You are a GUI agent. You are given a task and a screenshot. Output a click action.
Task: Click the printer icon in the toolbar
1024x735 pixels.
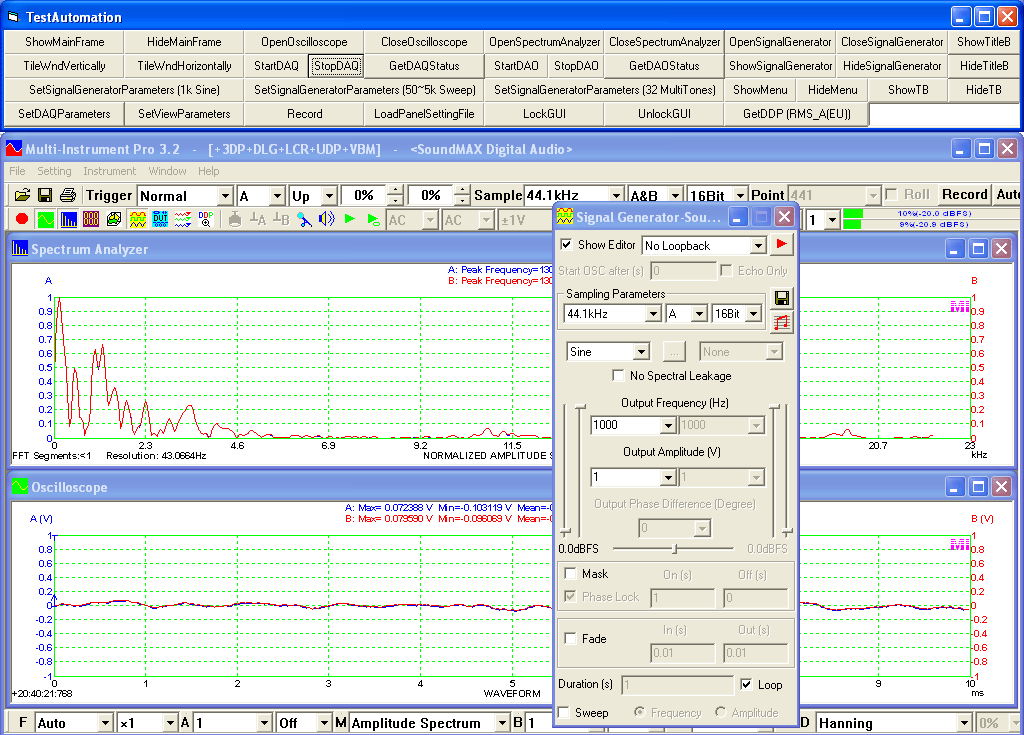click(x=67, y=195)
